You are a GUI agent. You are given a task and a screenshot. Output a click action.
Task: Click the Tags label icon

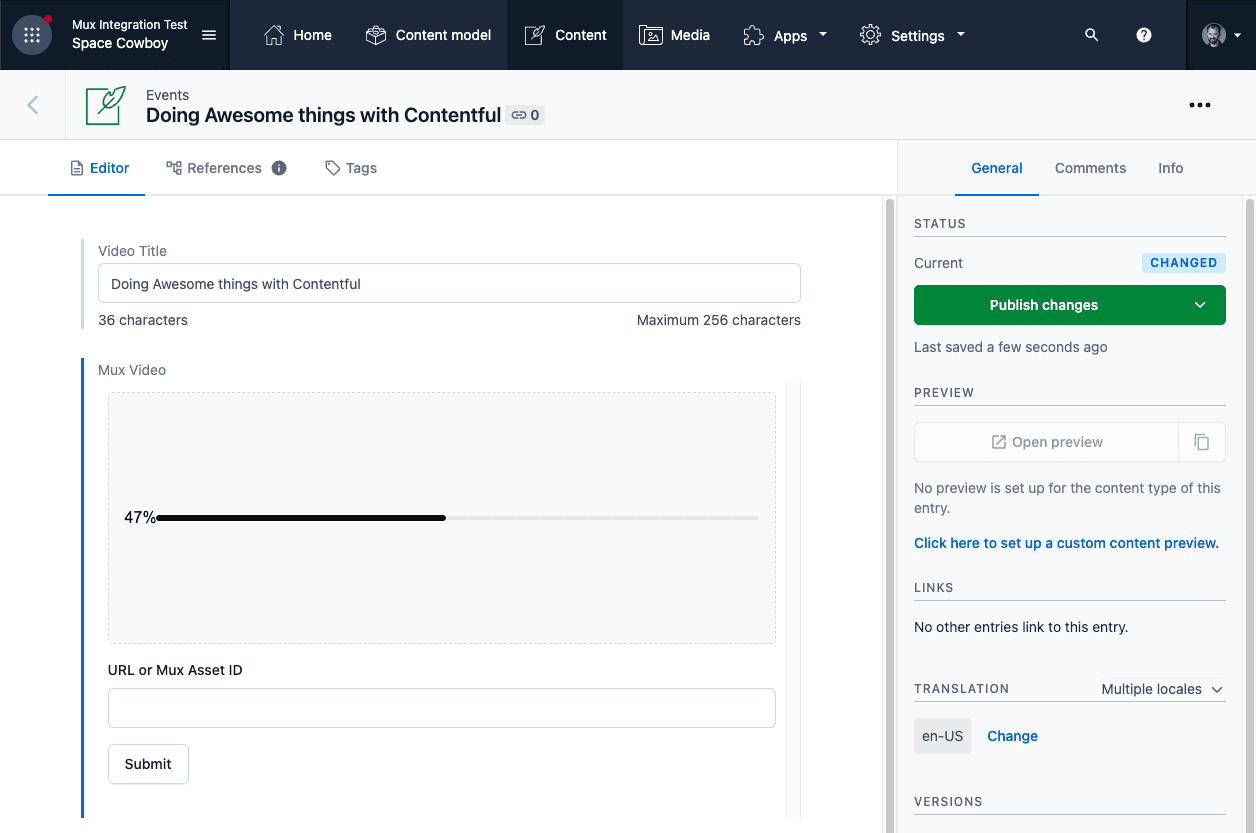(333, 168)
